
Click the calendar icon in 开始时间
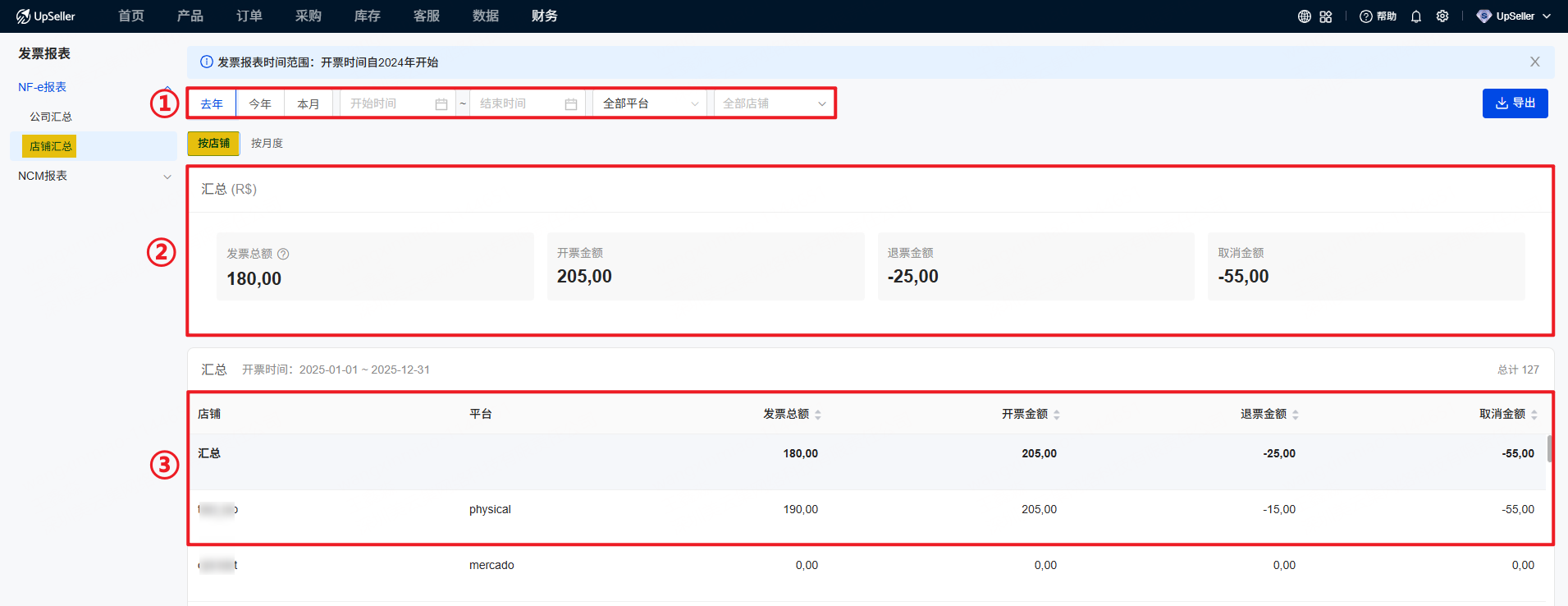coord(441,104)
